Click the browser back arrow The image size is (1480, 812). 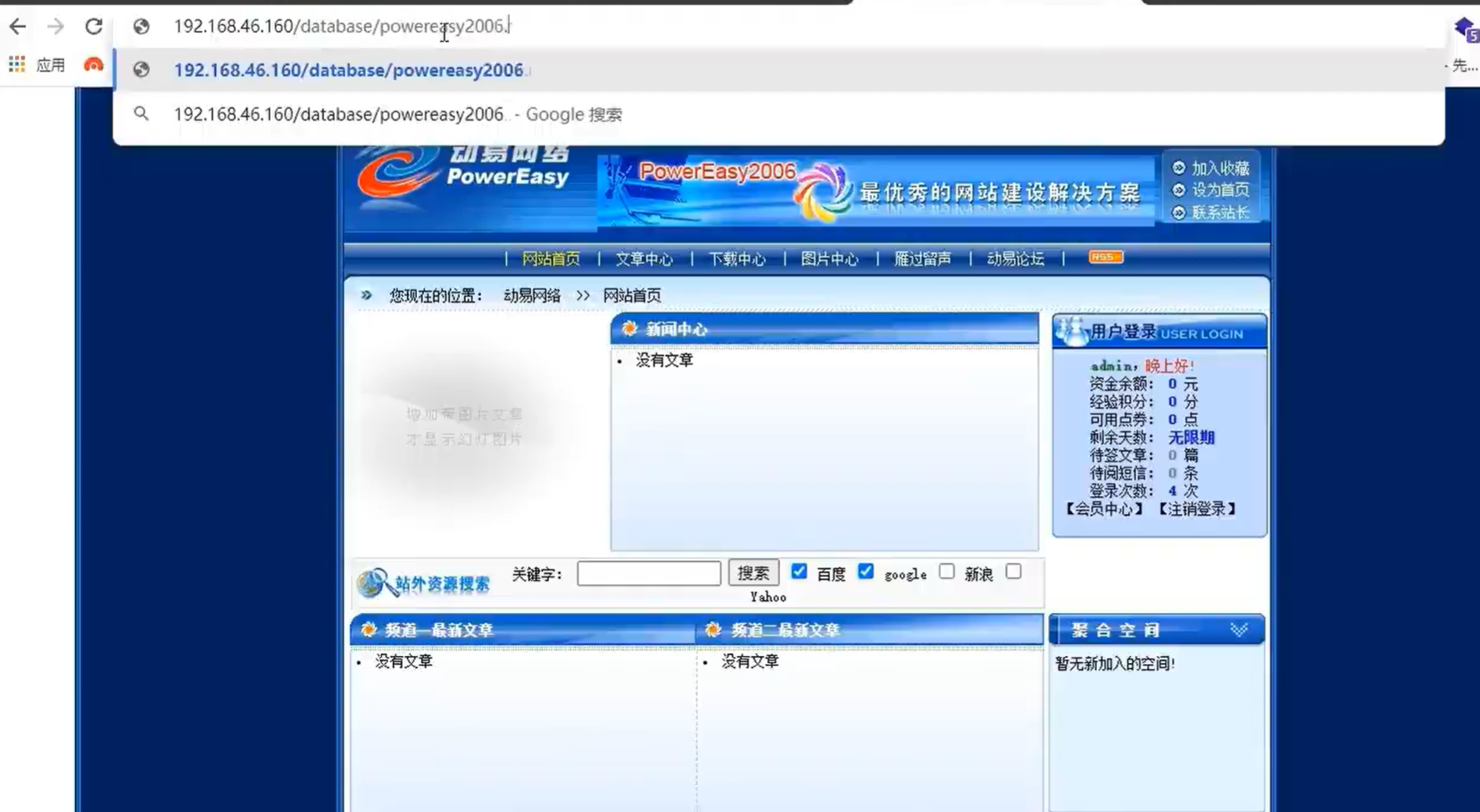[18, 27]
